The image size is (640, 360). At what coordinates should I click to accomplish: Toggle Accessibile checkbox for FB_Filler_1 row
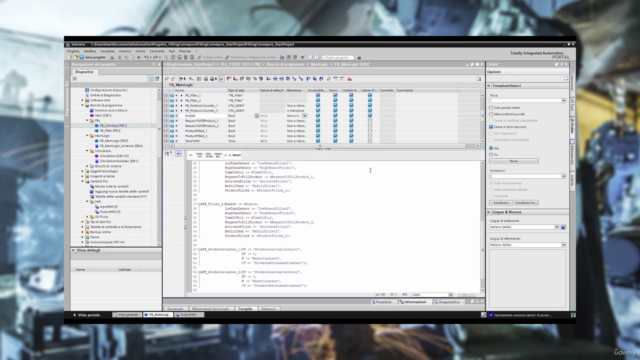(318, 95)
